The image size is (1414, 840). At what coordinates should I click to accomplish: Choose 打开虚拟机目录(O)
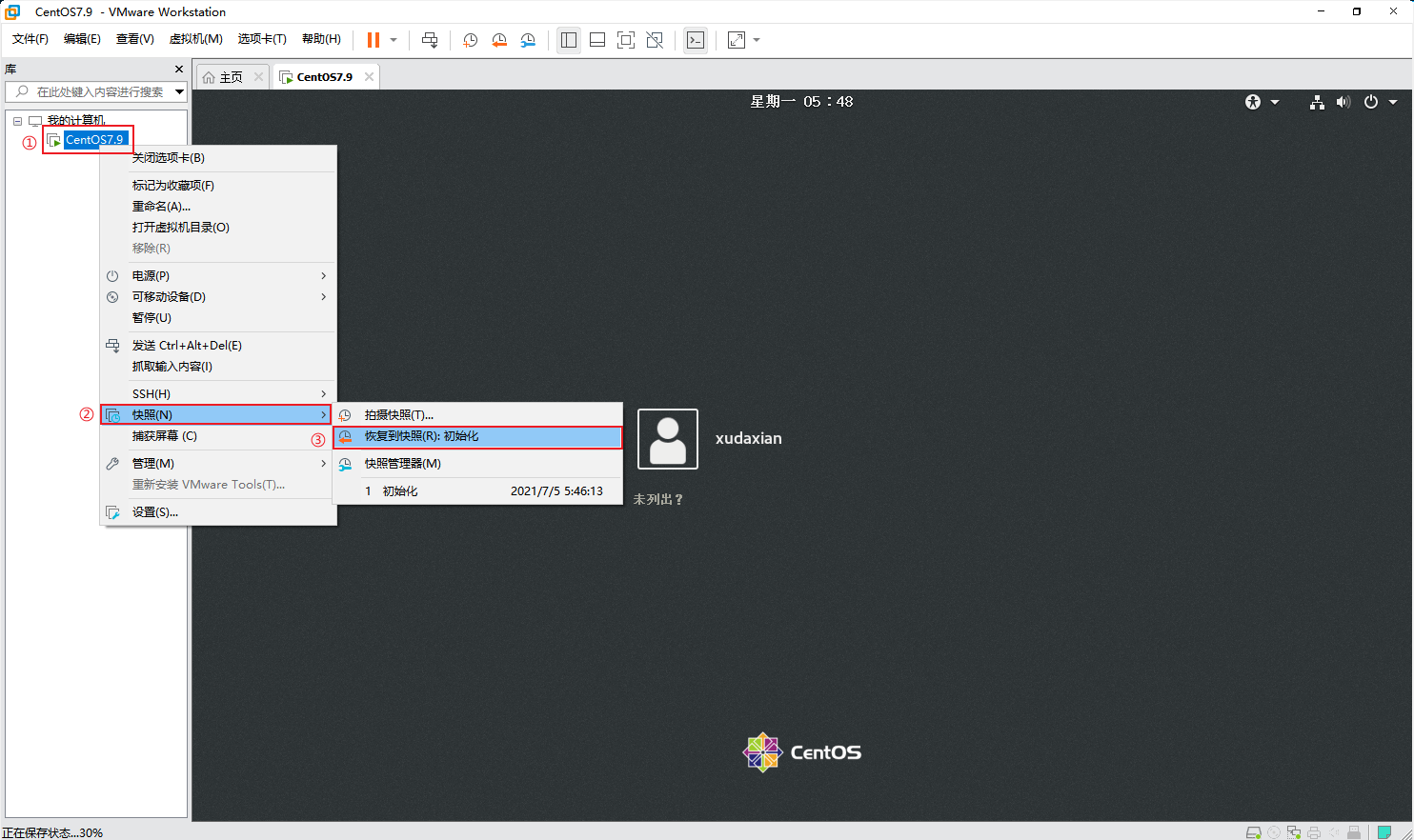[219, 228]
